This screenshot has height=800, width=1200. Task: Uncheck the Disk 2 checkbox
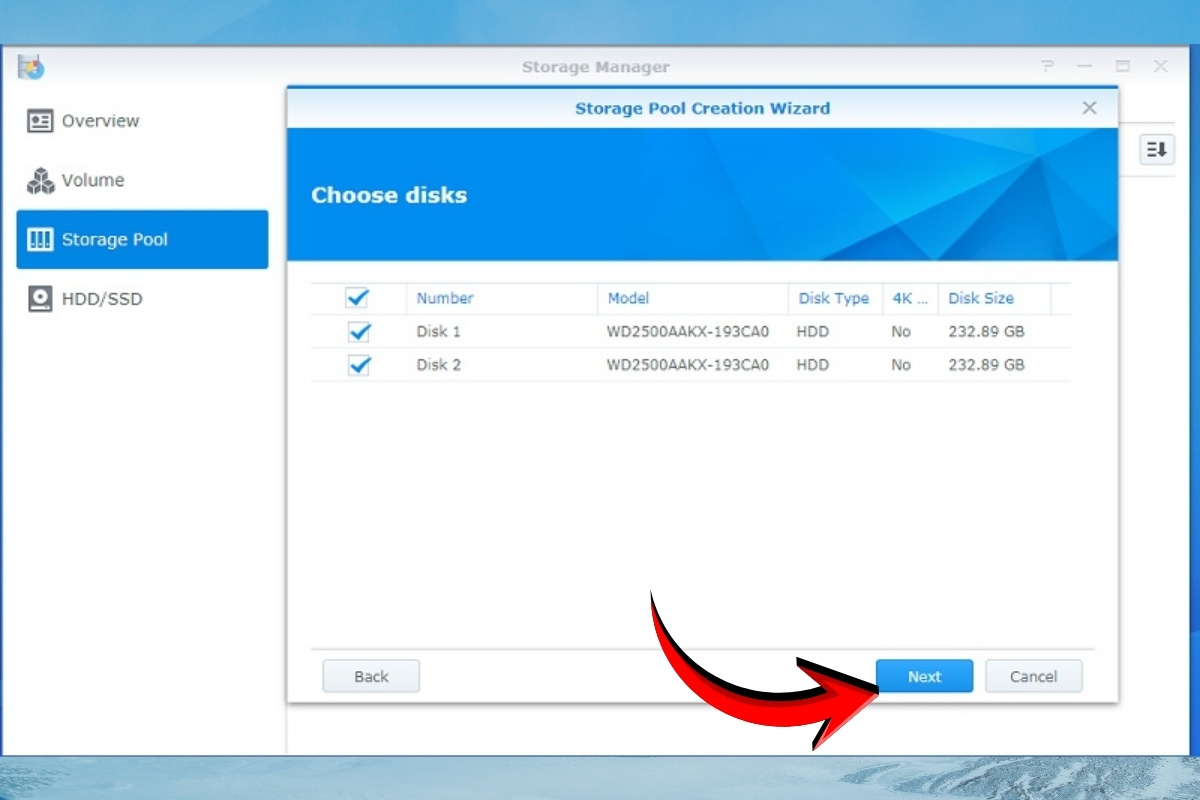click(x=359, y=365)
